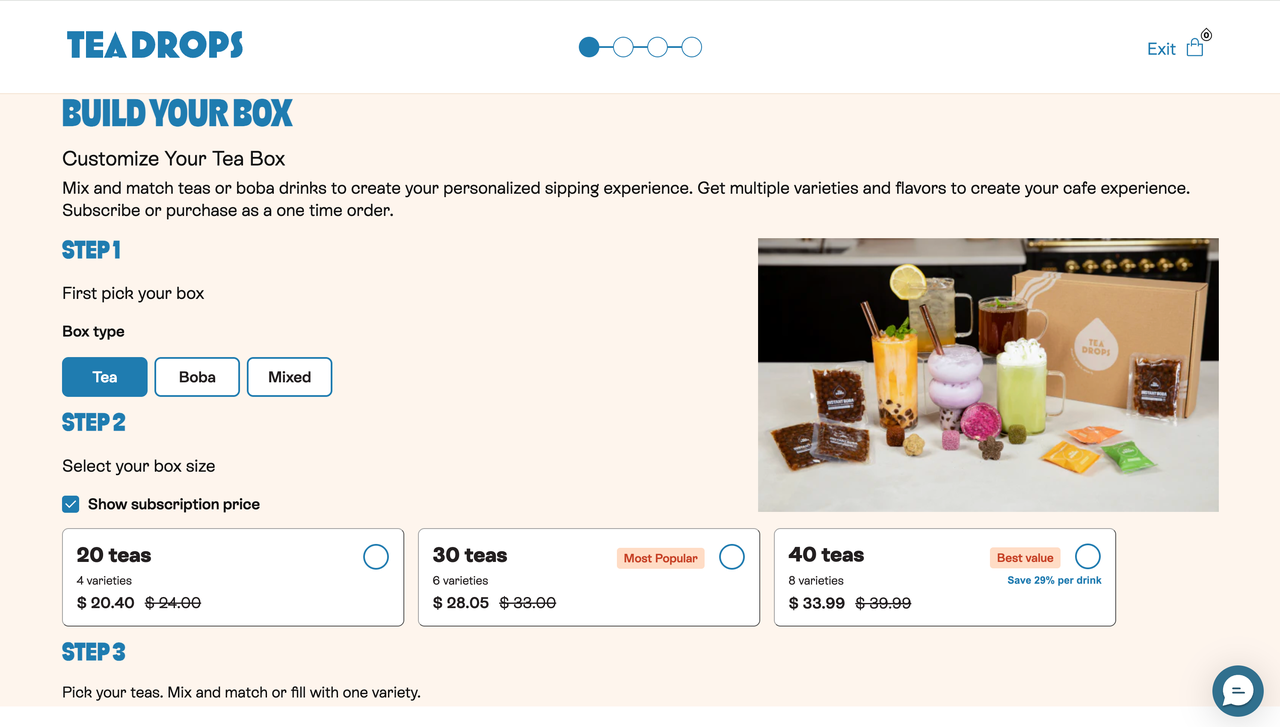This screenshot has width=1280, height=727.
Task: Select the Tea box type
Action: [x=105, y=377]
